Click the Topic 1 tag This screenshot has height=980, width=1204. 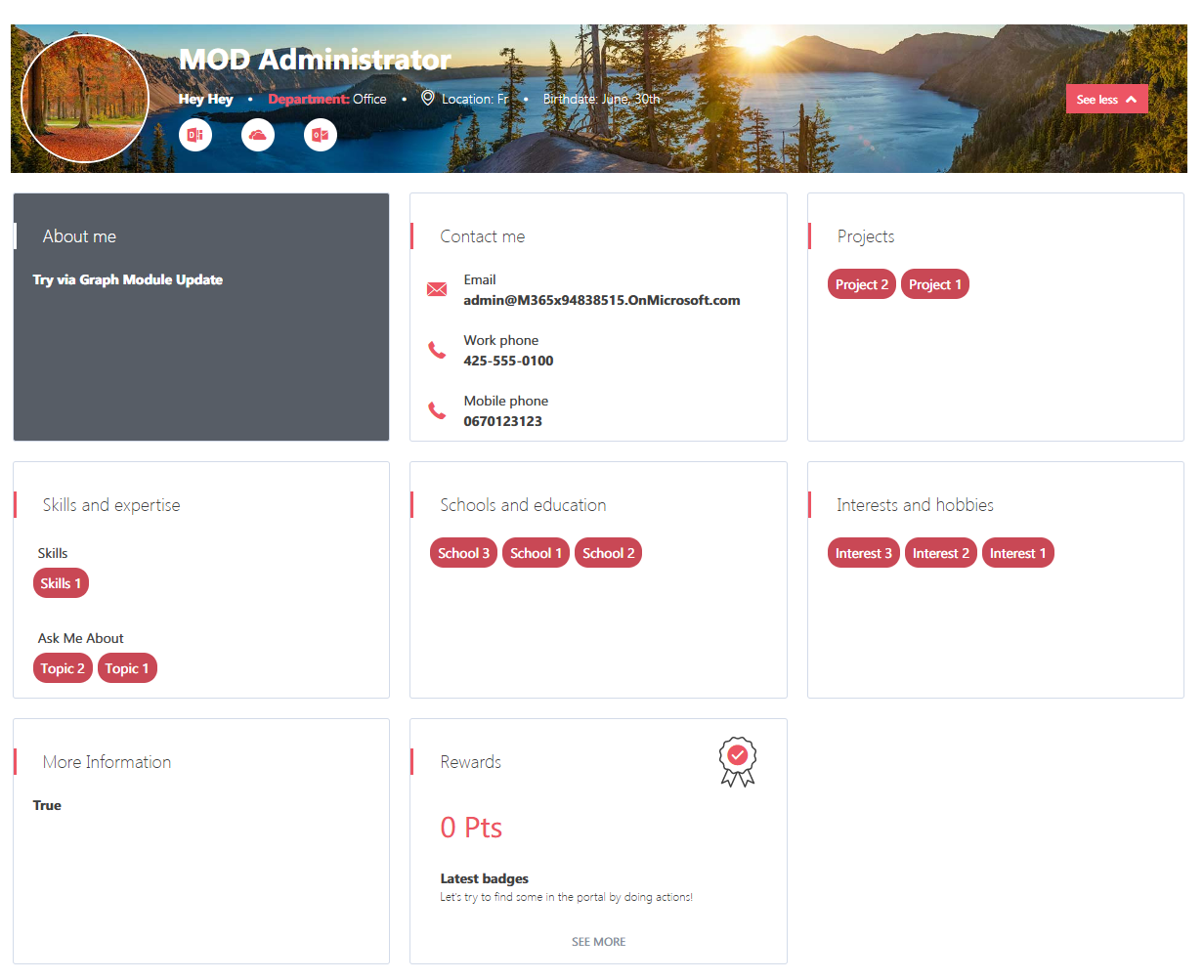(127, 668)
